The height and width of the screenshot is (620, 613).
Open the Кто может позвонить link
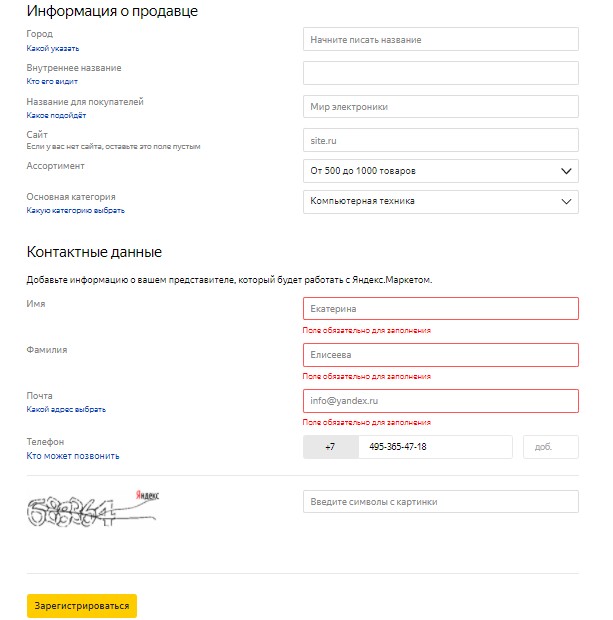(73, 456)
